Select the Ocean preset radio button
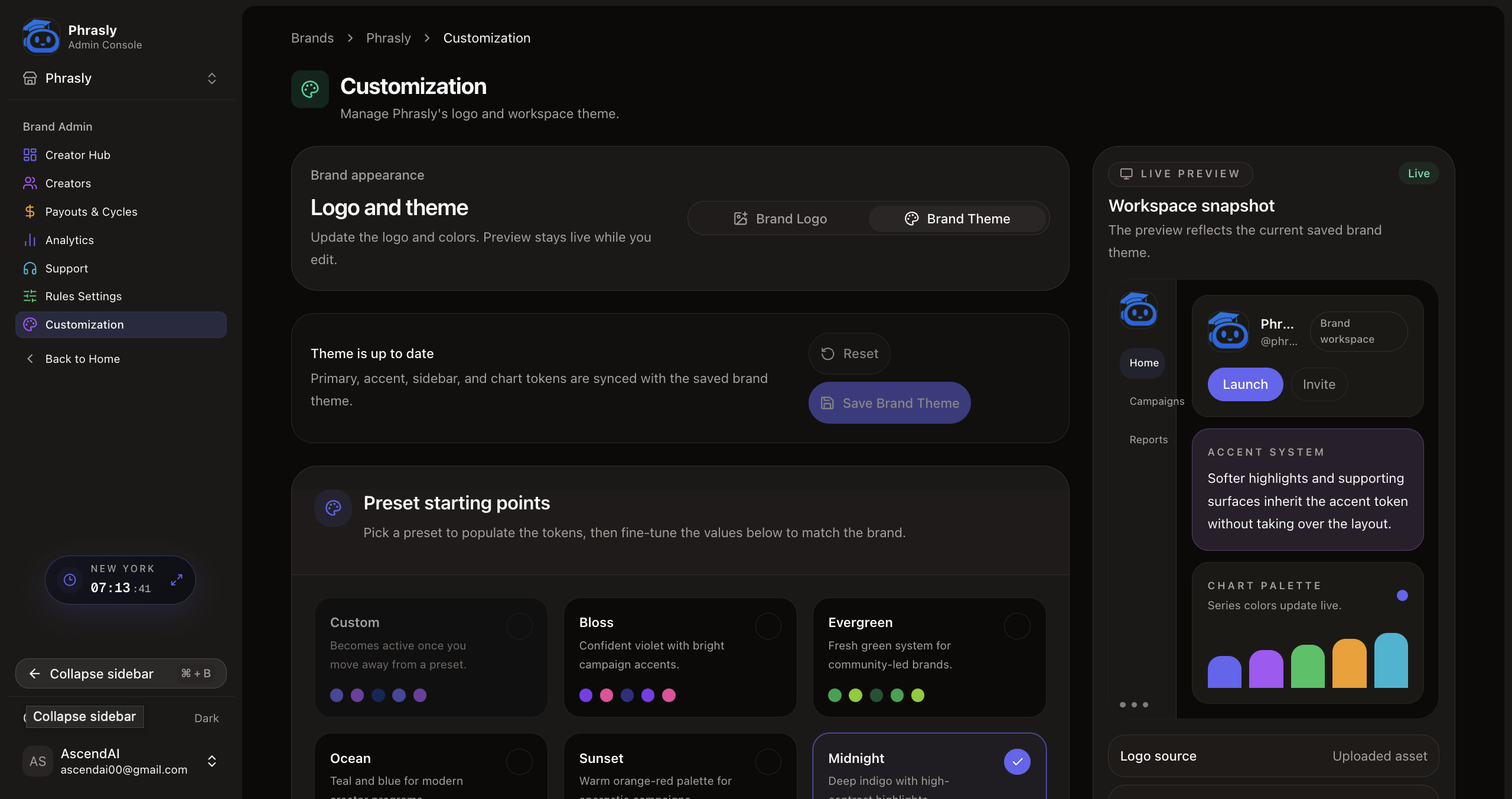This screenshot has height=799, width=1512. click(x=519, y=762)
